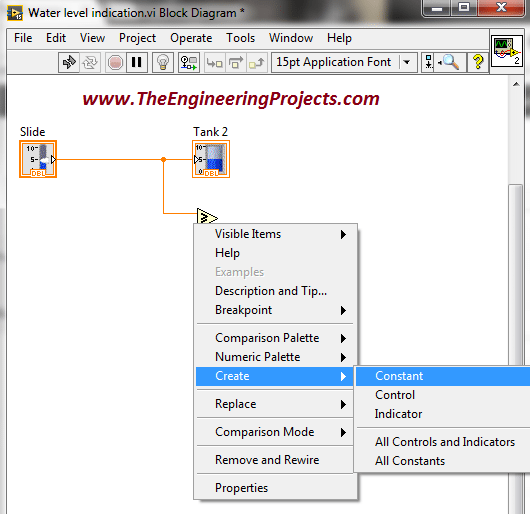The height and width of the screenshot is (514, 530).
Task: Expand the Replace submenu
Action: point(275,404)
